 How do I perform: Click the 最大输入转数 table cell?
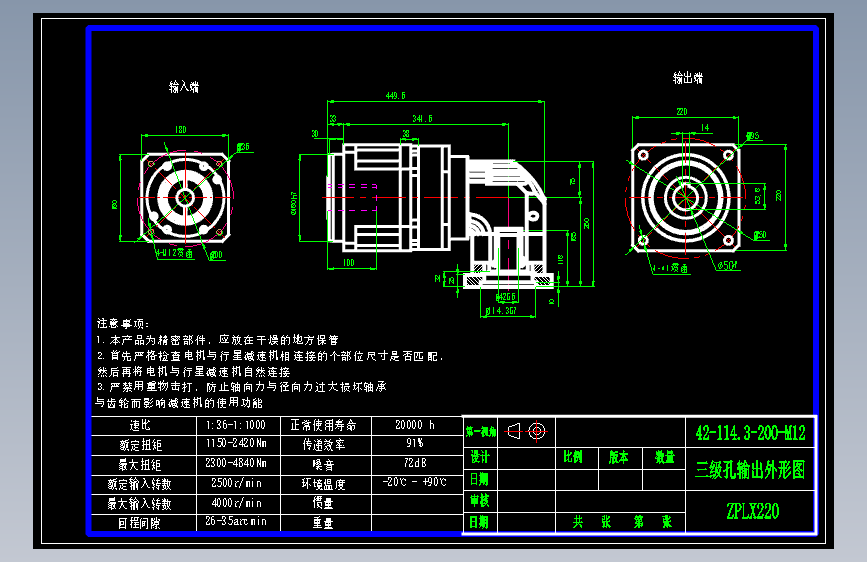pos(143,504)
